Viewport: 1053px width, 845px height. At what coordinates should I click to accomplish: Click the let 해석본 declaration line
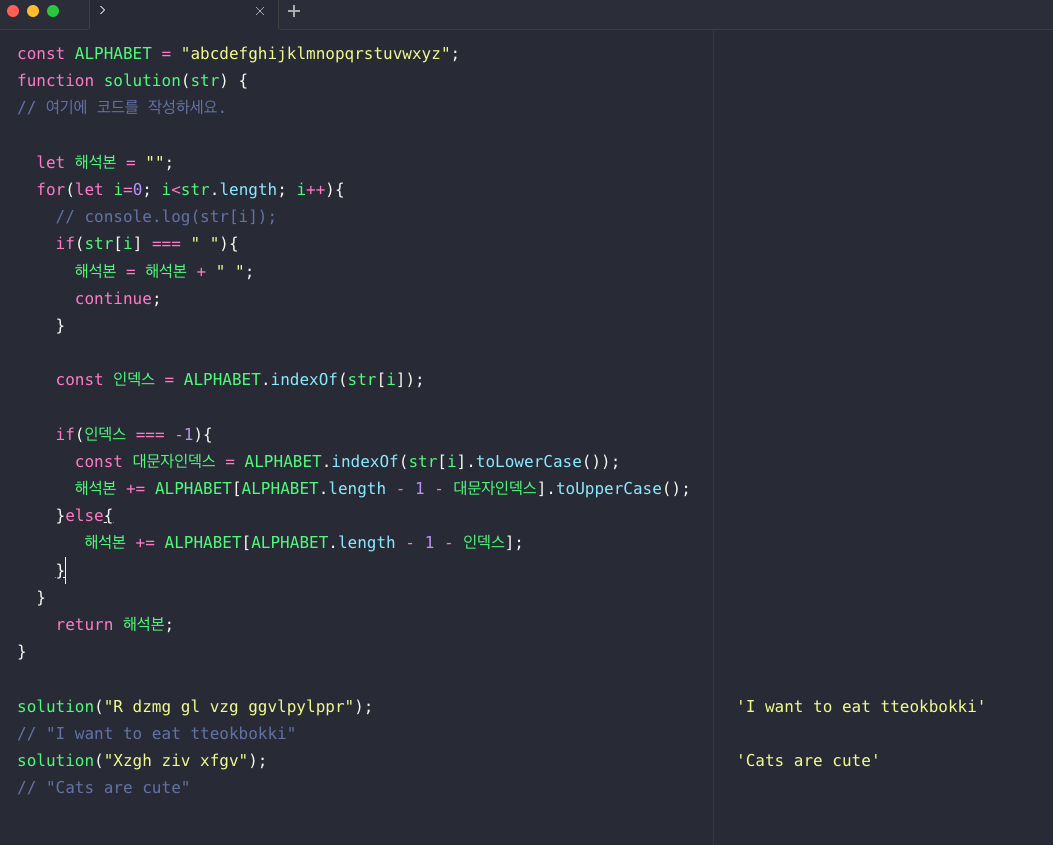coord(105,163)
